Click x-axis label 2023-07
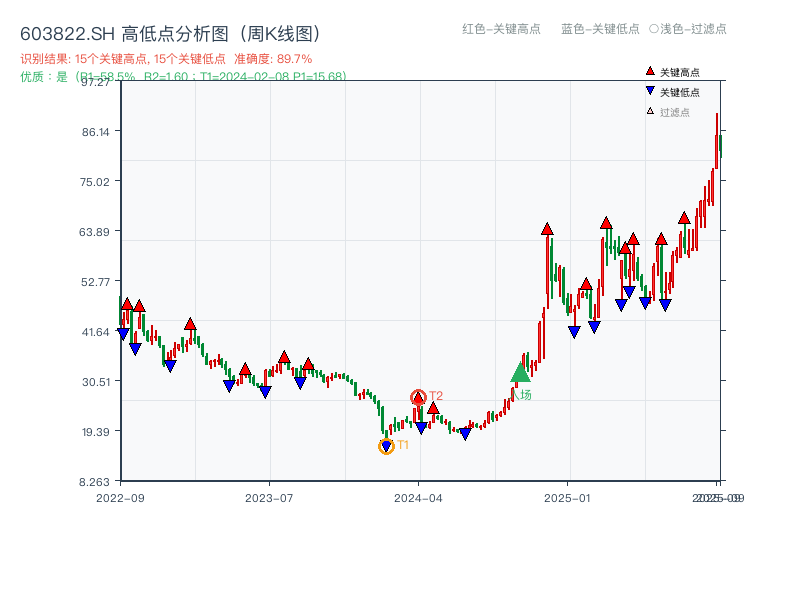 coord(269,498)
